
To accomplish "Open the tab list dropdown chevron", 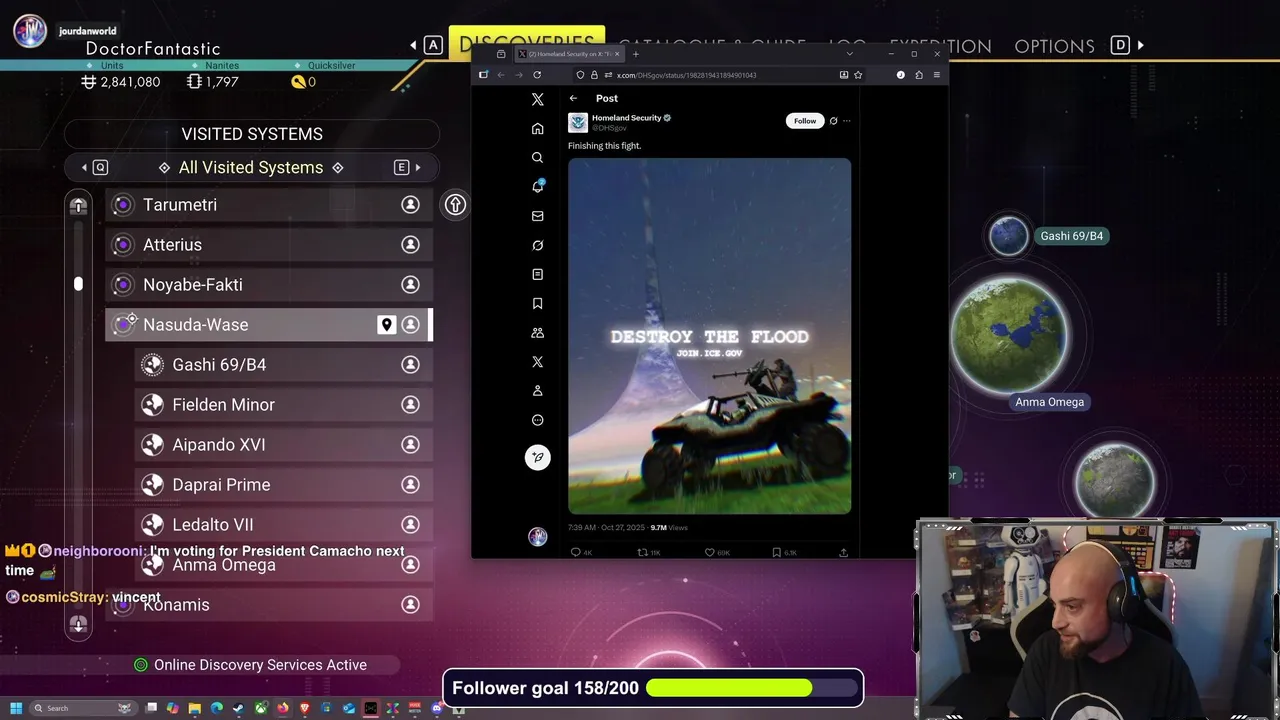I will (849, 54).
